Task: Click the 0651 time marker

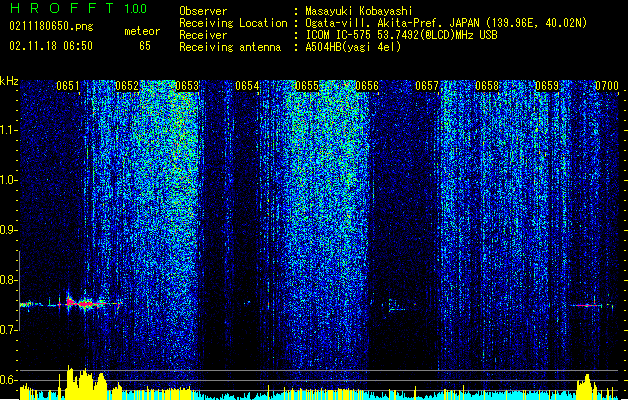Action: [x=68, y=86]
